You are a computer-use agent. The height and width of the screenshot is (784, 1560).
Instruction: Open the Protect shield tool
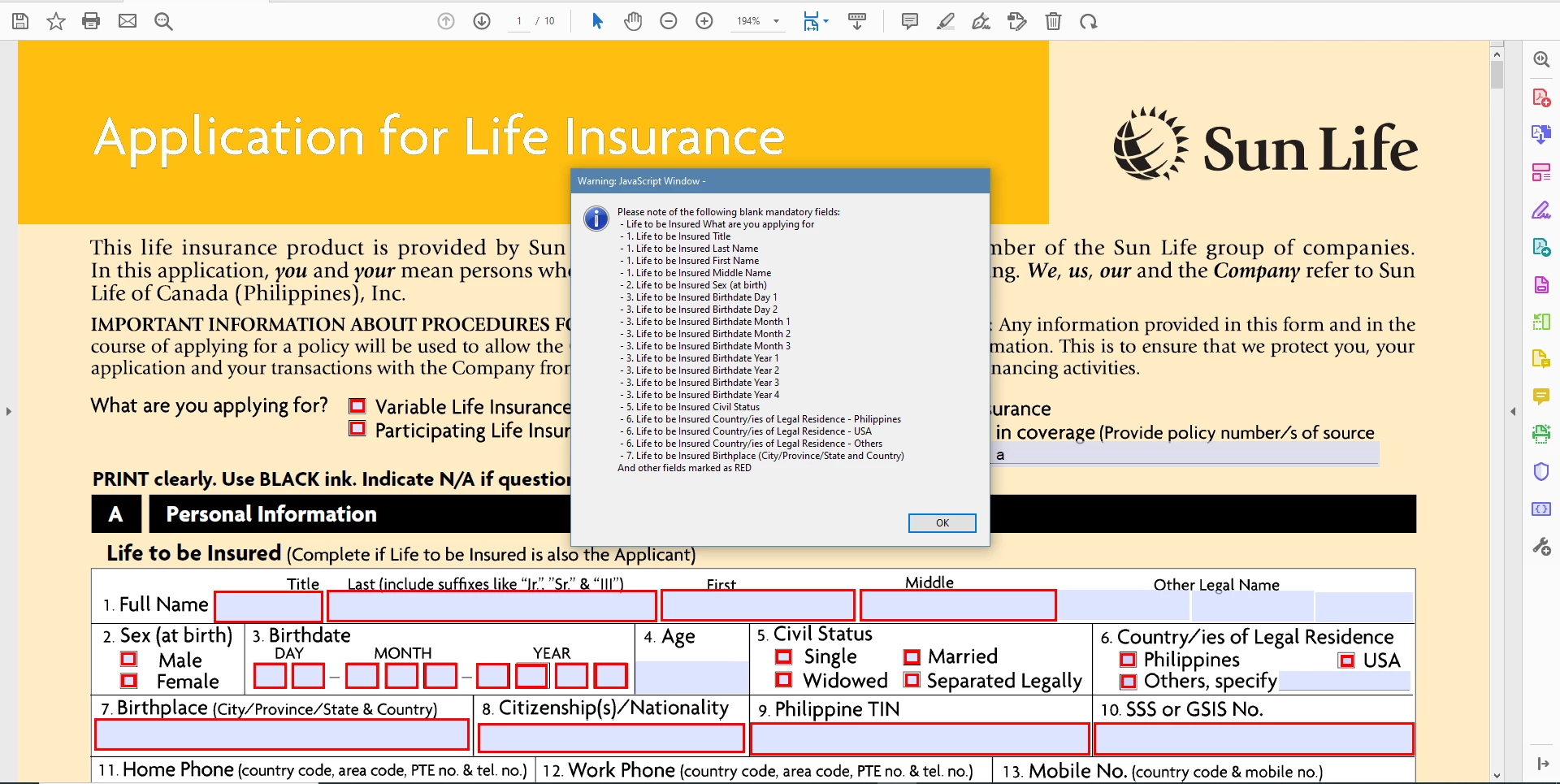click(x=1541, y=471)
